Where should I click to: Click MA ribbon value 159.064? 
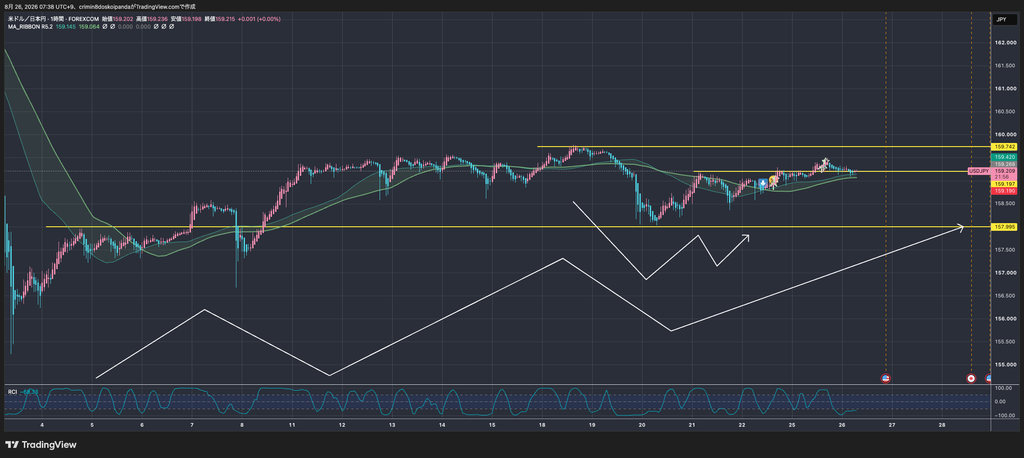pyautogui.click(x=89, y=27)
